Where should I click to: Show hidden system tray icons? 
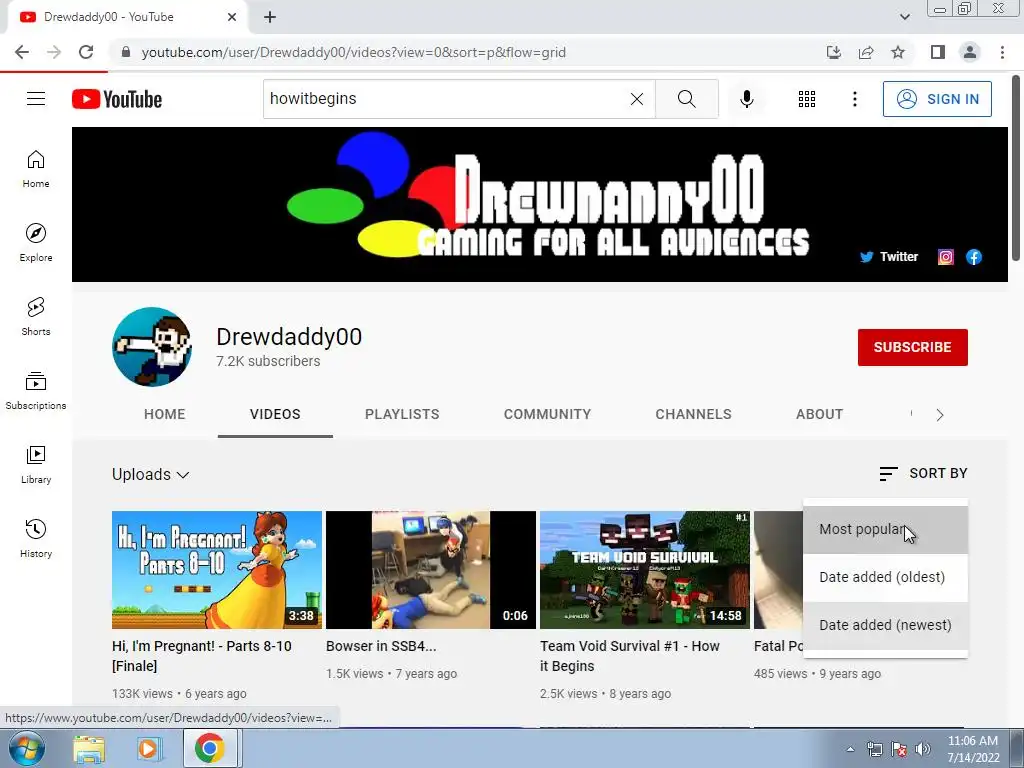point(850,750)
